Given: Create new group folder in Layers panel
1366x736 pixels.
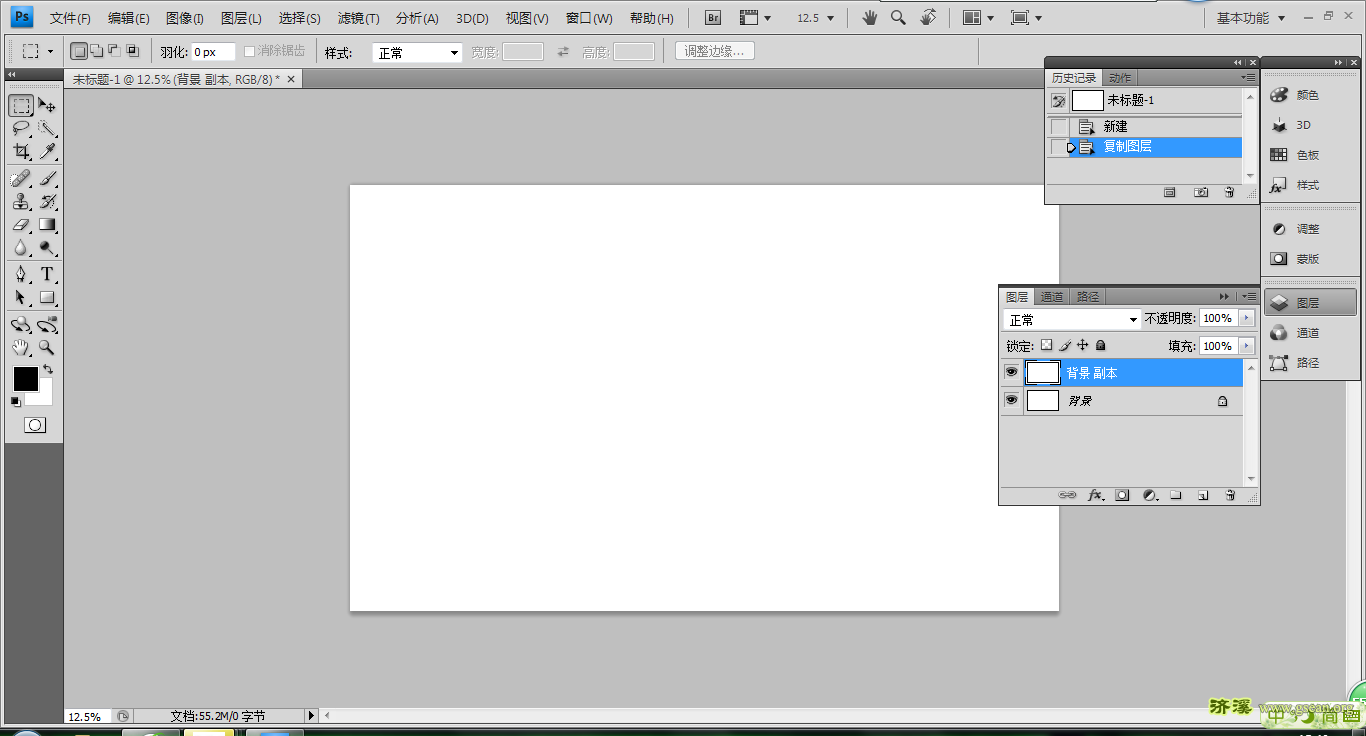Looking at the screenshot, I should pos(1176,495).
